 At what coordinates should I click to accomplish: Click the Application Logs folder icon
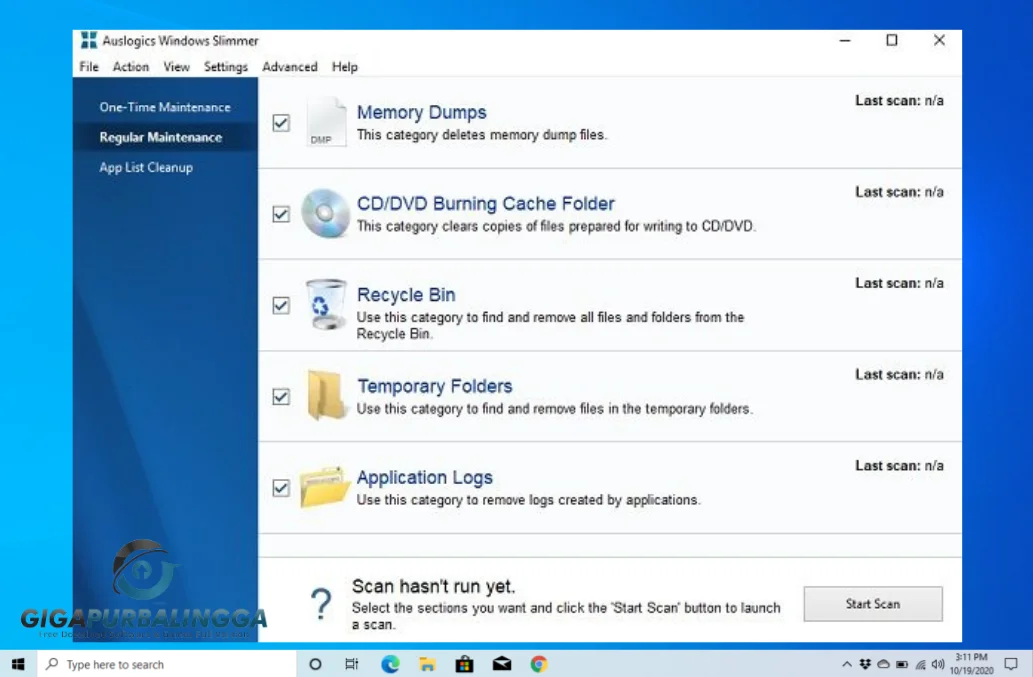(323, 487)
